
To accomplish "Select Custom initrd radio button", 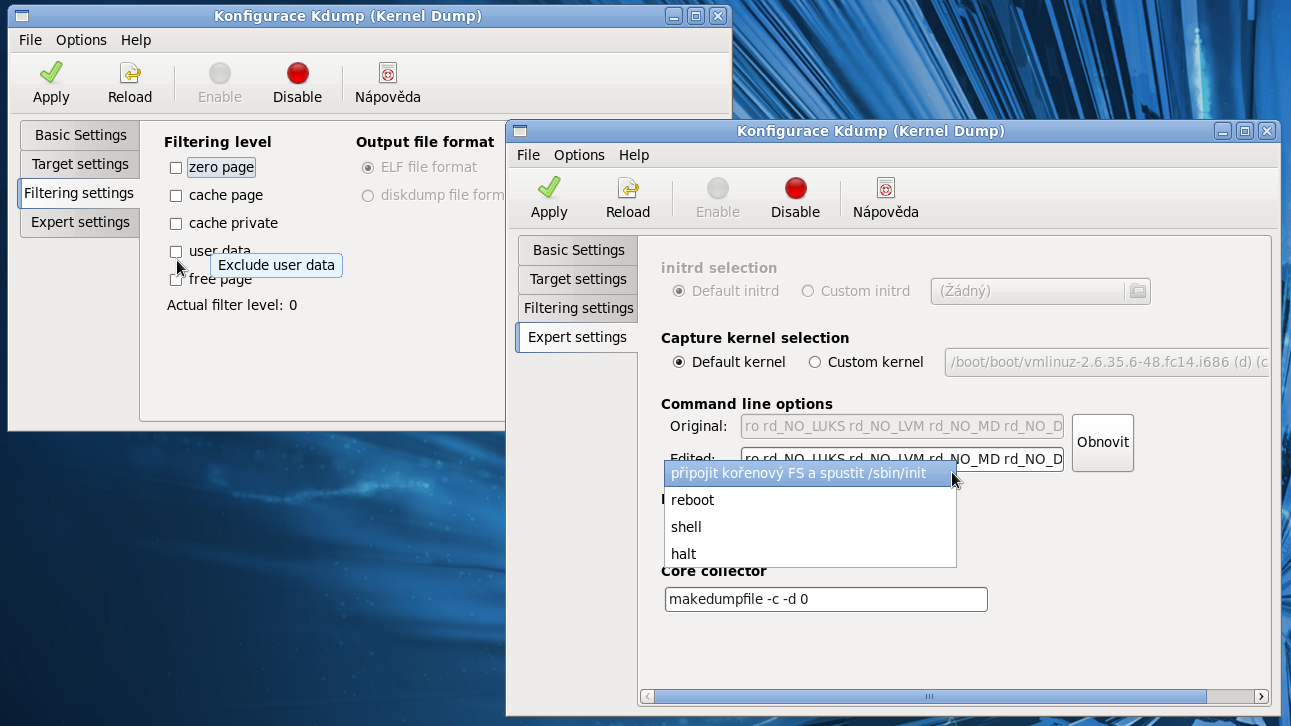I will pyautogui.click(x=808, y=292).
